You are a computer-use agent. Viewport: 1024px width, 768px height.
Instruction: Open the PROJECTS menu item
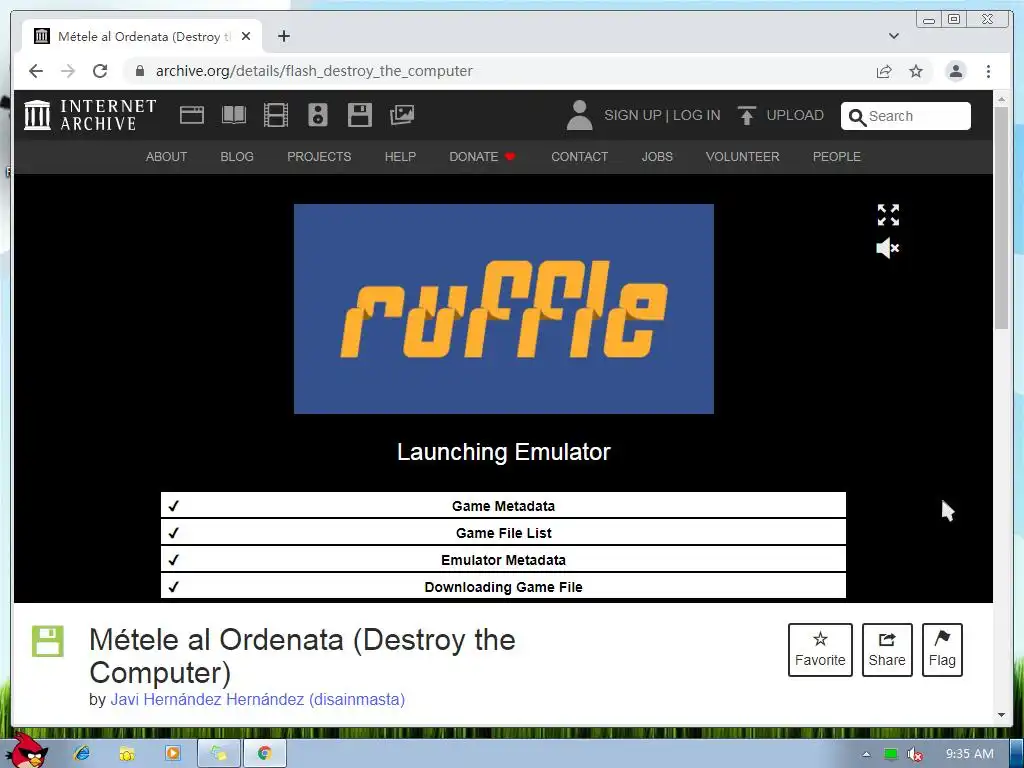coord(319,157)
